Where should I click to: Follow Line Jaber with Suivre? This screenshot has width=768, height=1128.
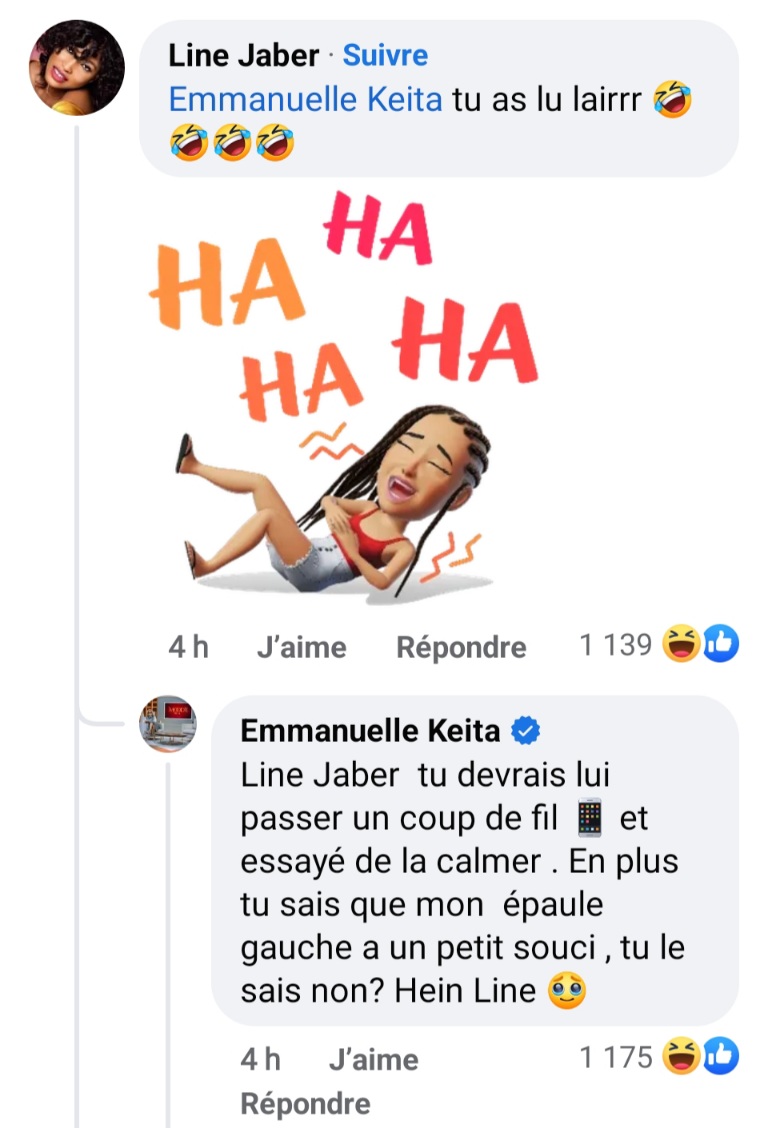point(385,55)
